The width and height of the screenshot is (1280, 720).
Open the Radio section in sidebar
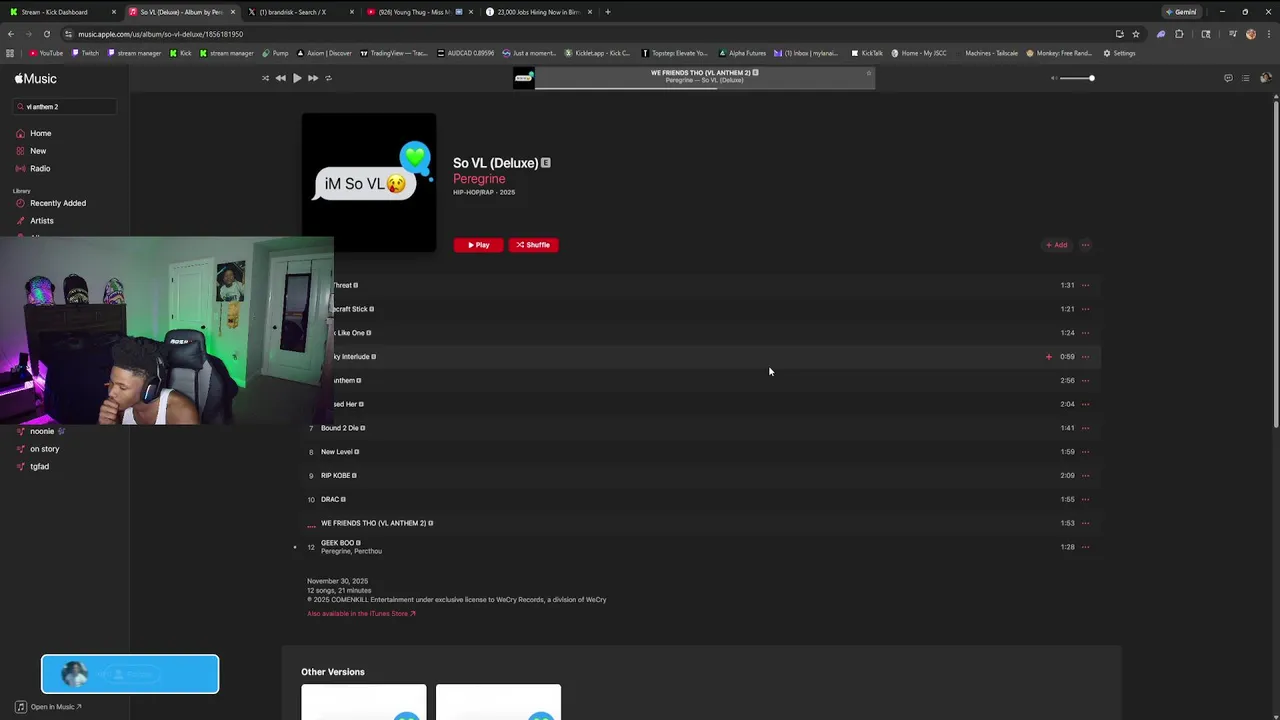[x=40, y=168]
